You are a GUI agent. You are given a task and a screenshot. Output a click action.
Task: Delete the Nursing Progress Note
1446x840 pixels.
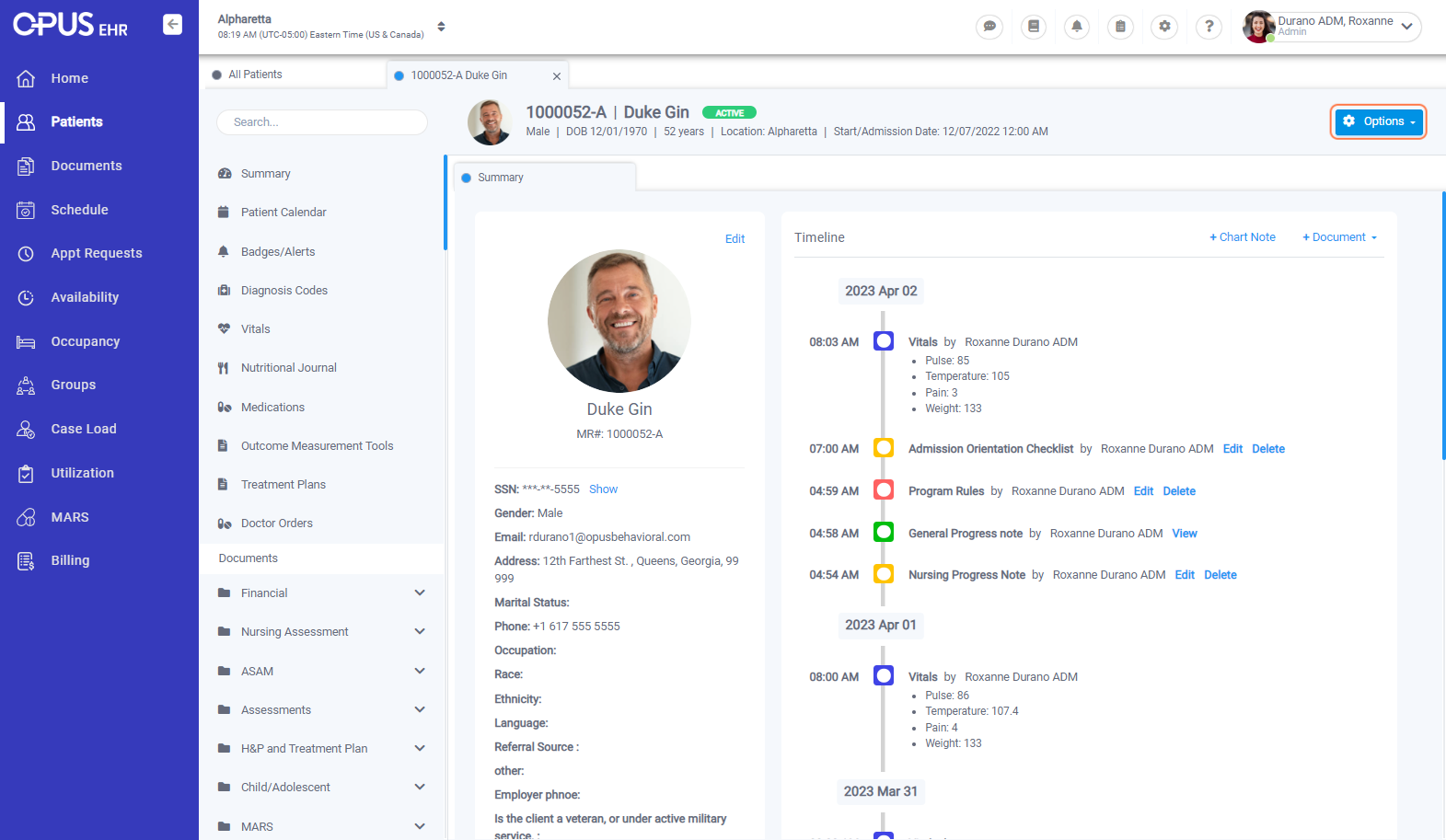click(x=1220, y=575)
